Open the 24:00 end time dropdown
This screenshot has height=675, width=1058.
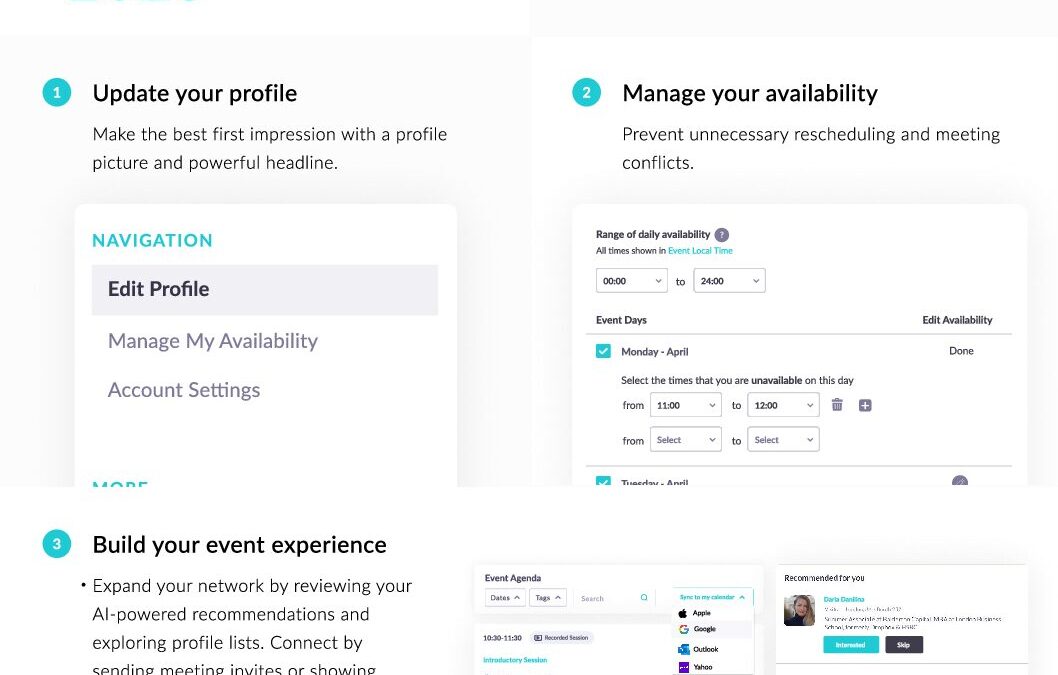point(729,281)
